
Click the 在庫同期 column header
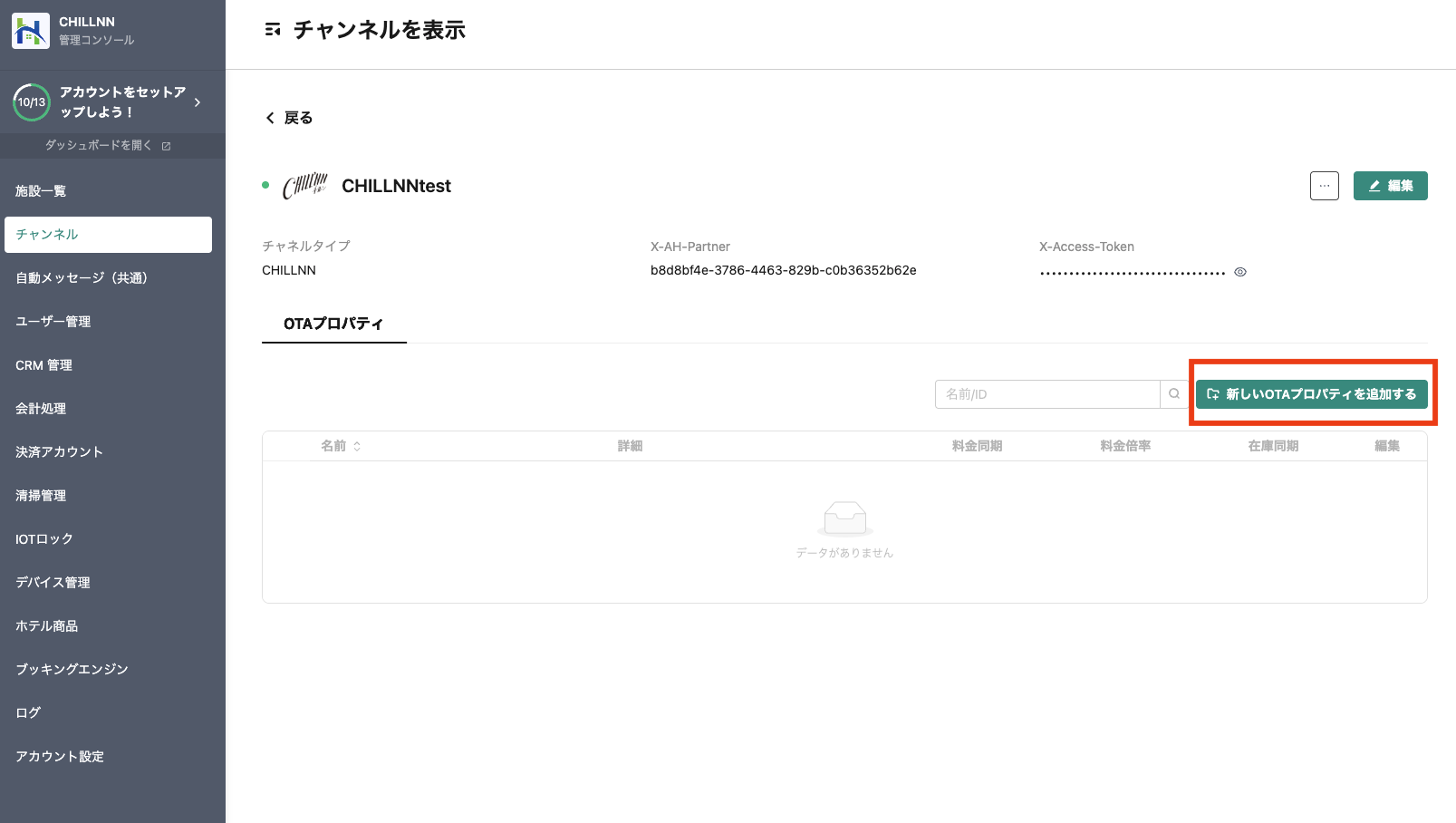coord(1273,446)
